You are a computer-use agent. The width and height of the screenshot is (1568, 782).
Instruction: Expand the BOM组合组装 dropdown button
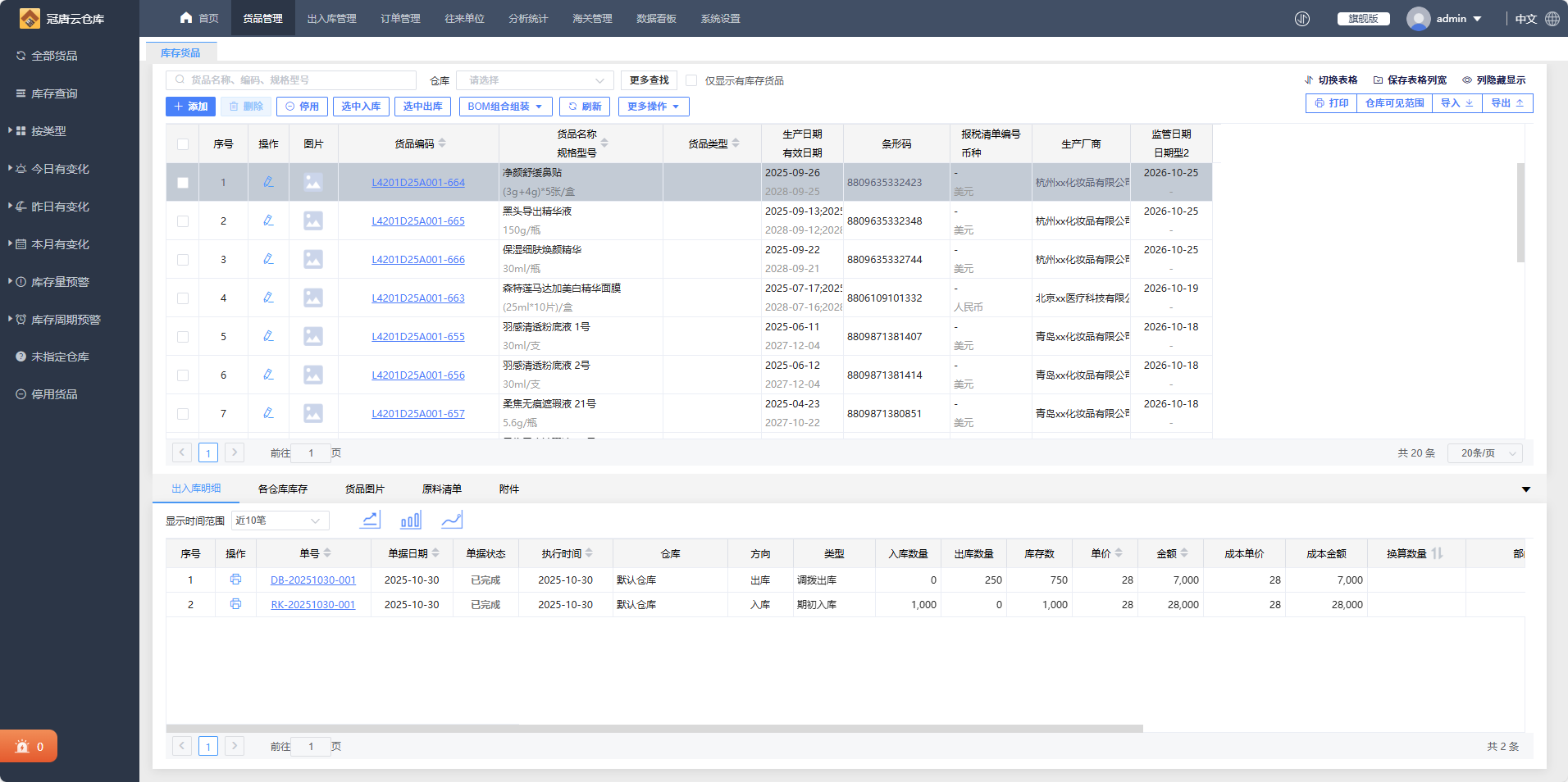[x=504, y=107]
